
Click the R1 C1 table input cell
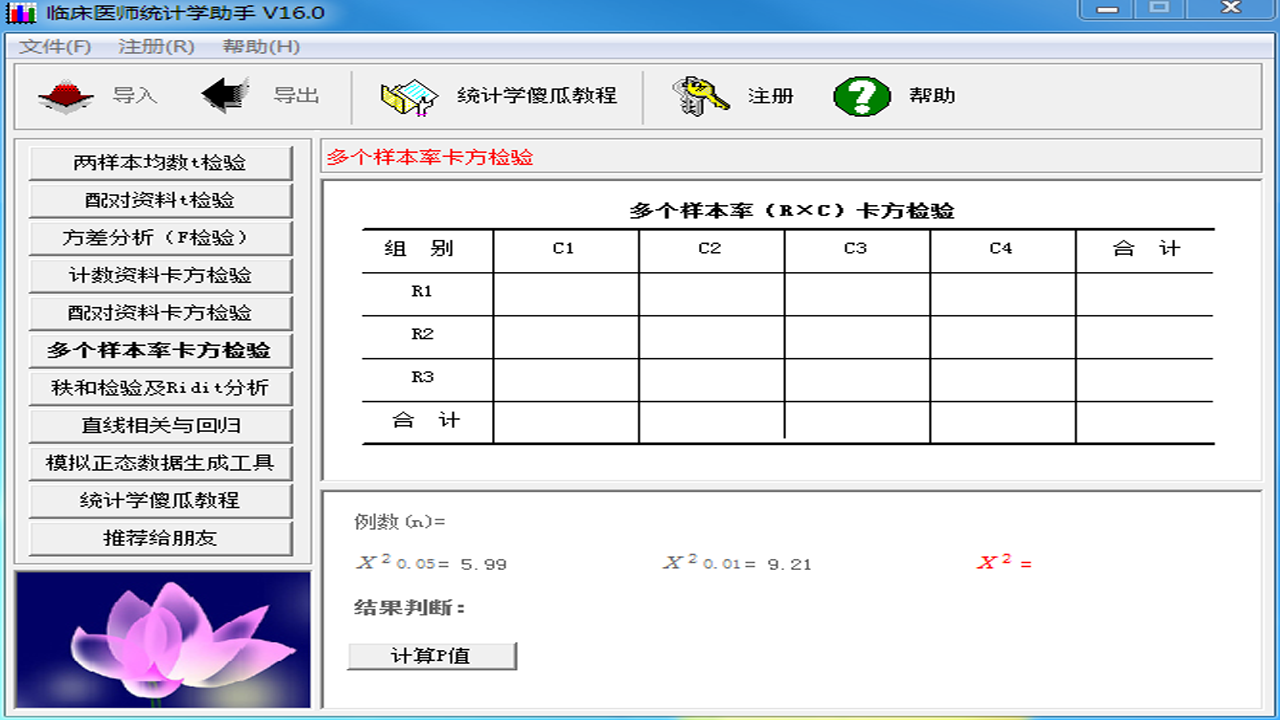(x=565, y=292)
